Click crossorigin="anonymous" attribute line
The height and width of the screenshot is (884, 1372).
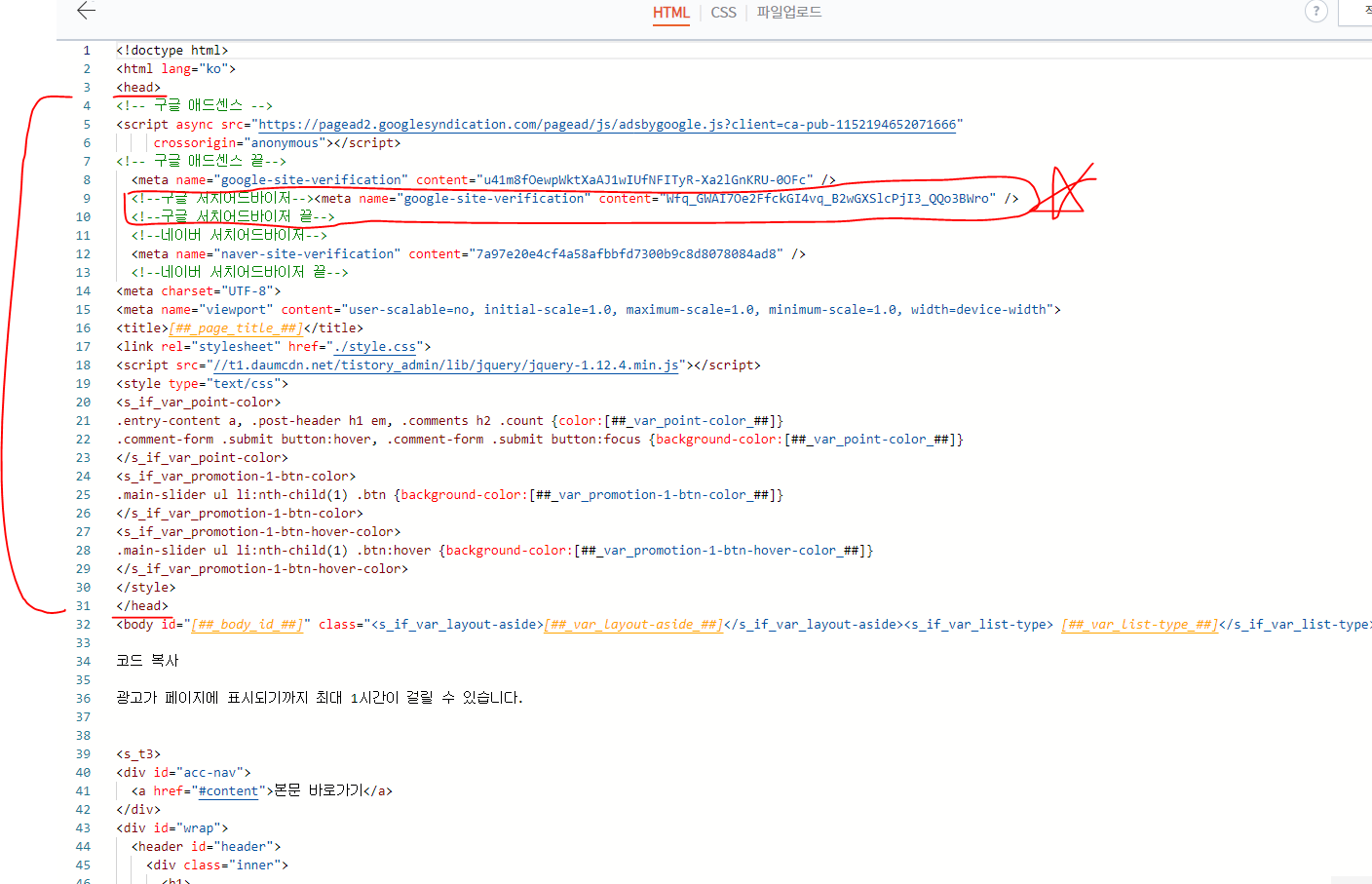pos(277,143)
